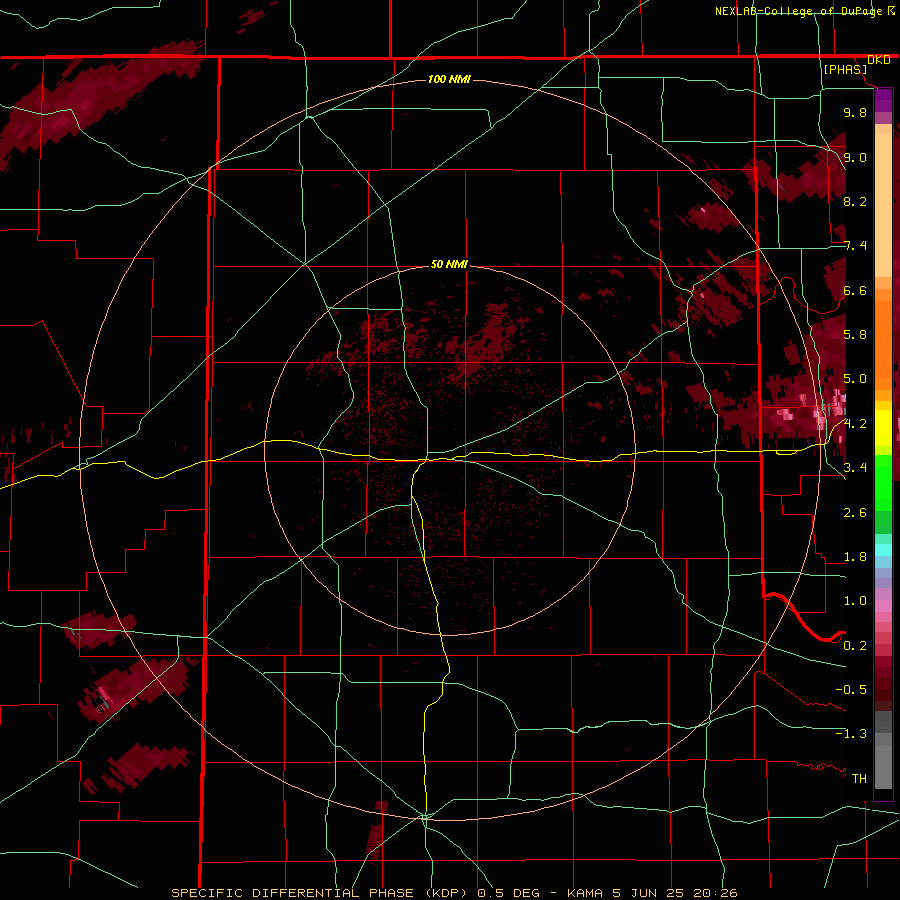
Task: Click the NEXLAB-College of DuPage credit text
Action: click(x=799, y=11)
